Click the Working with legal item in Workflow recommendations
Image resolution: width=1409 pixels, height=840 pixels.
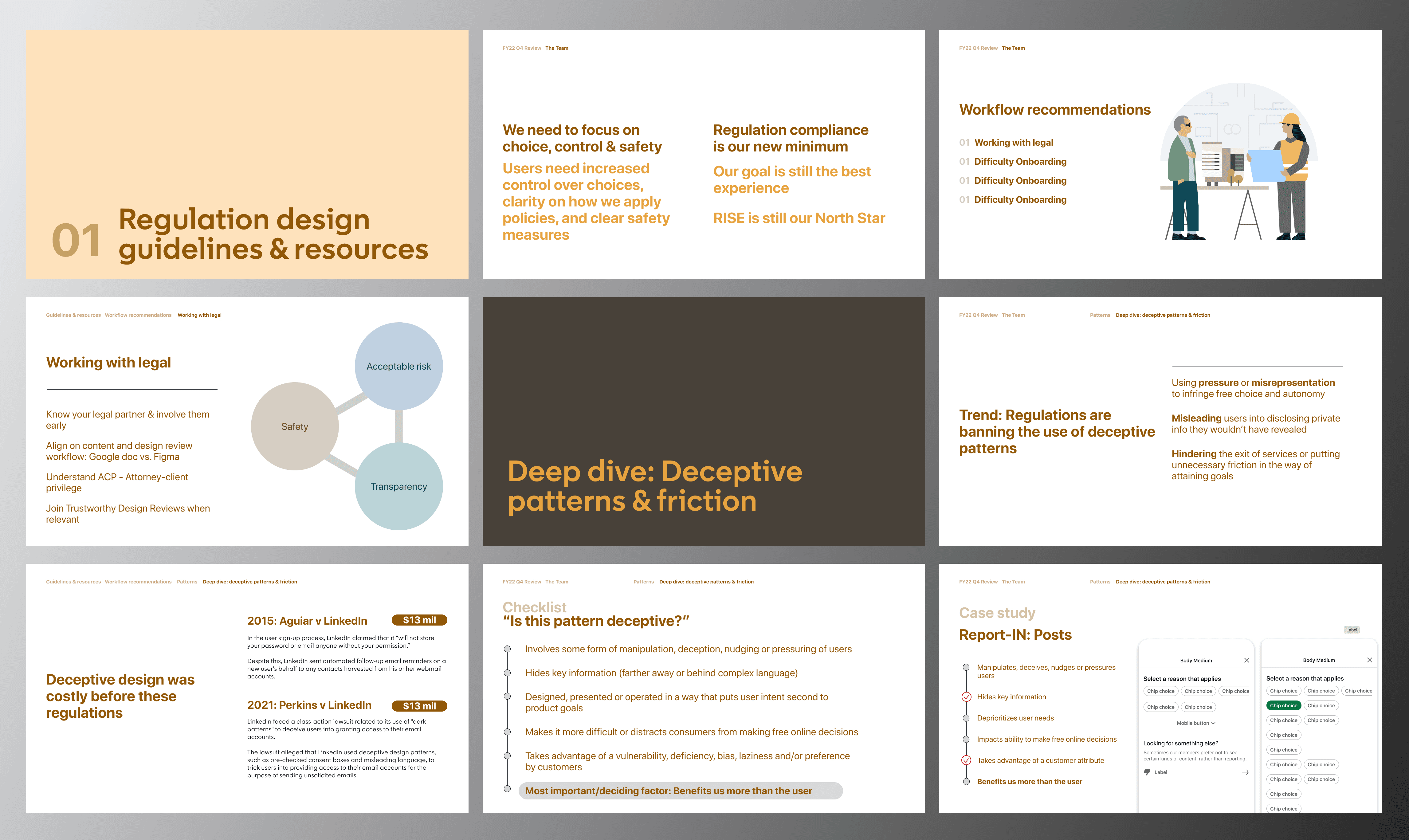pos(1014,143)
